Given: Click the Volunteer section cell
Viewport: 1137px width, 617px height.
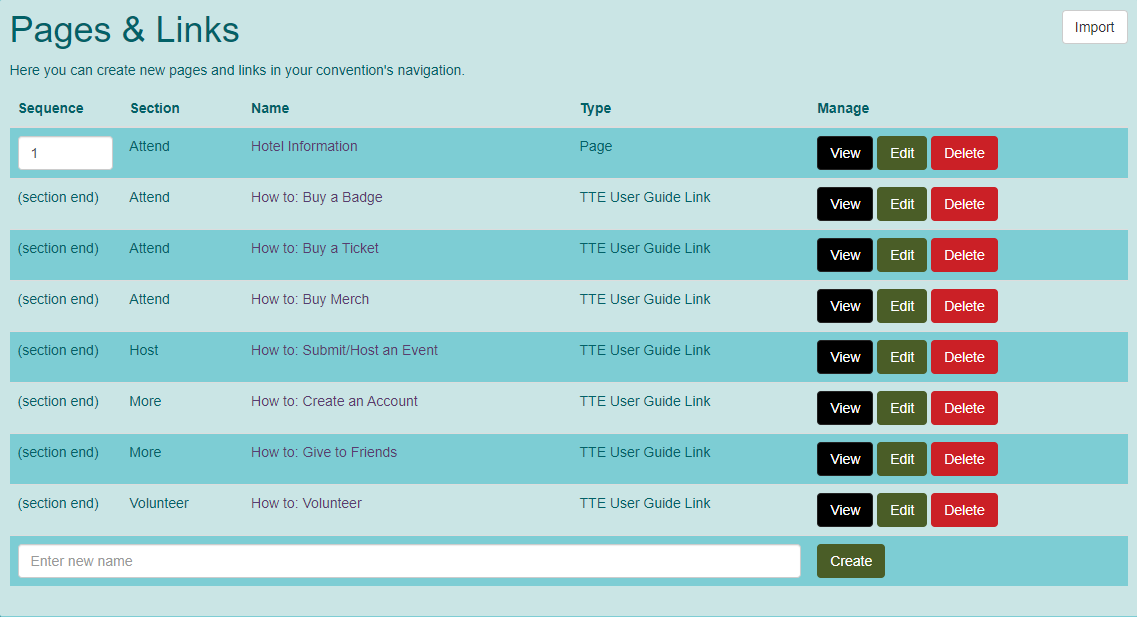Looking at the screenshot, I should click(x=159, y=503).
